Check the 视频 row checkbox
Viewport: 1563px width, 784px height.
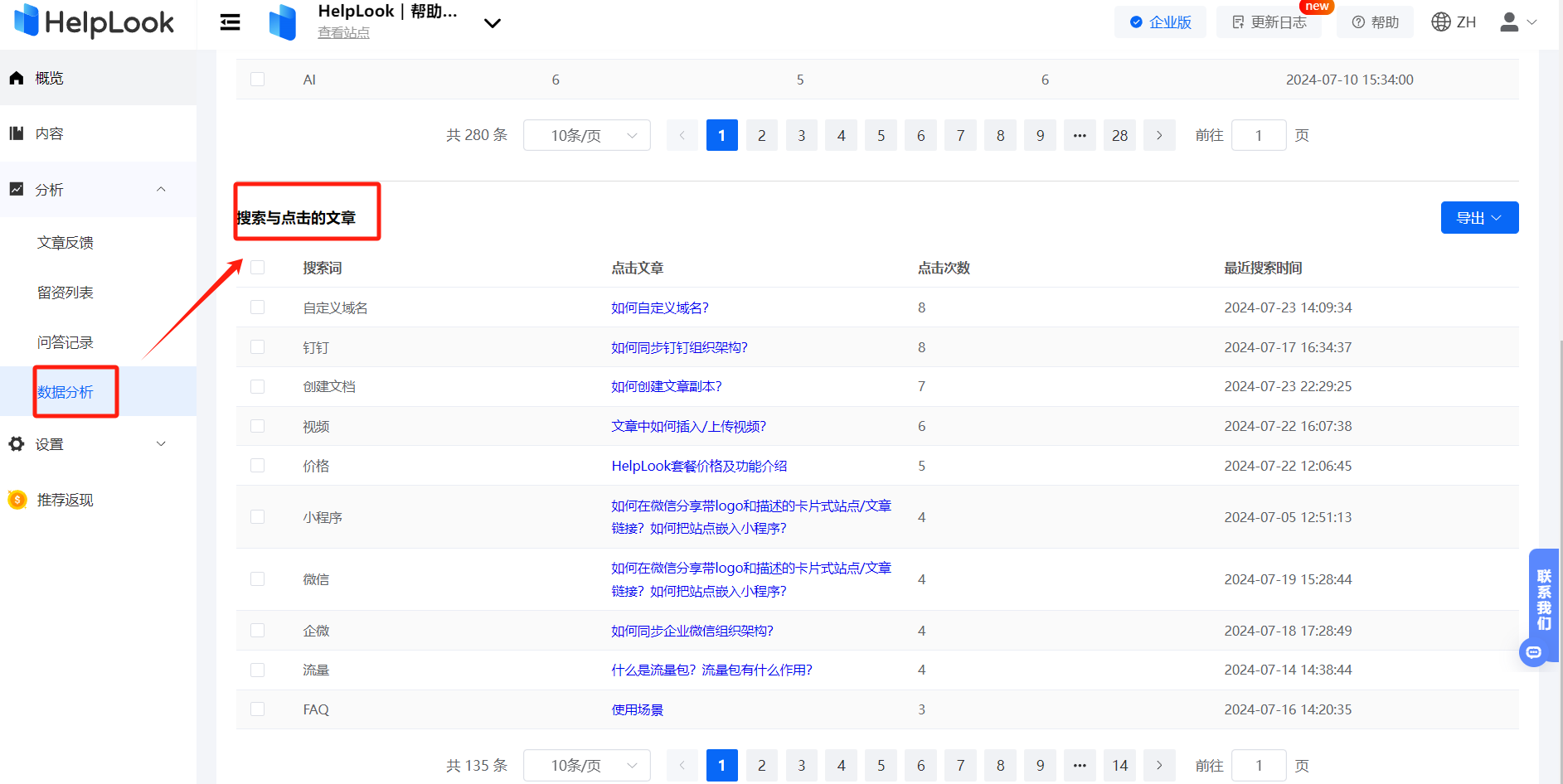(x=258, y=426)
